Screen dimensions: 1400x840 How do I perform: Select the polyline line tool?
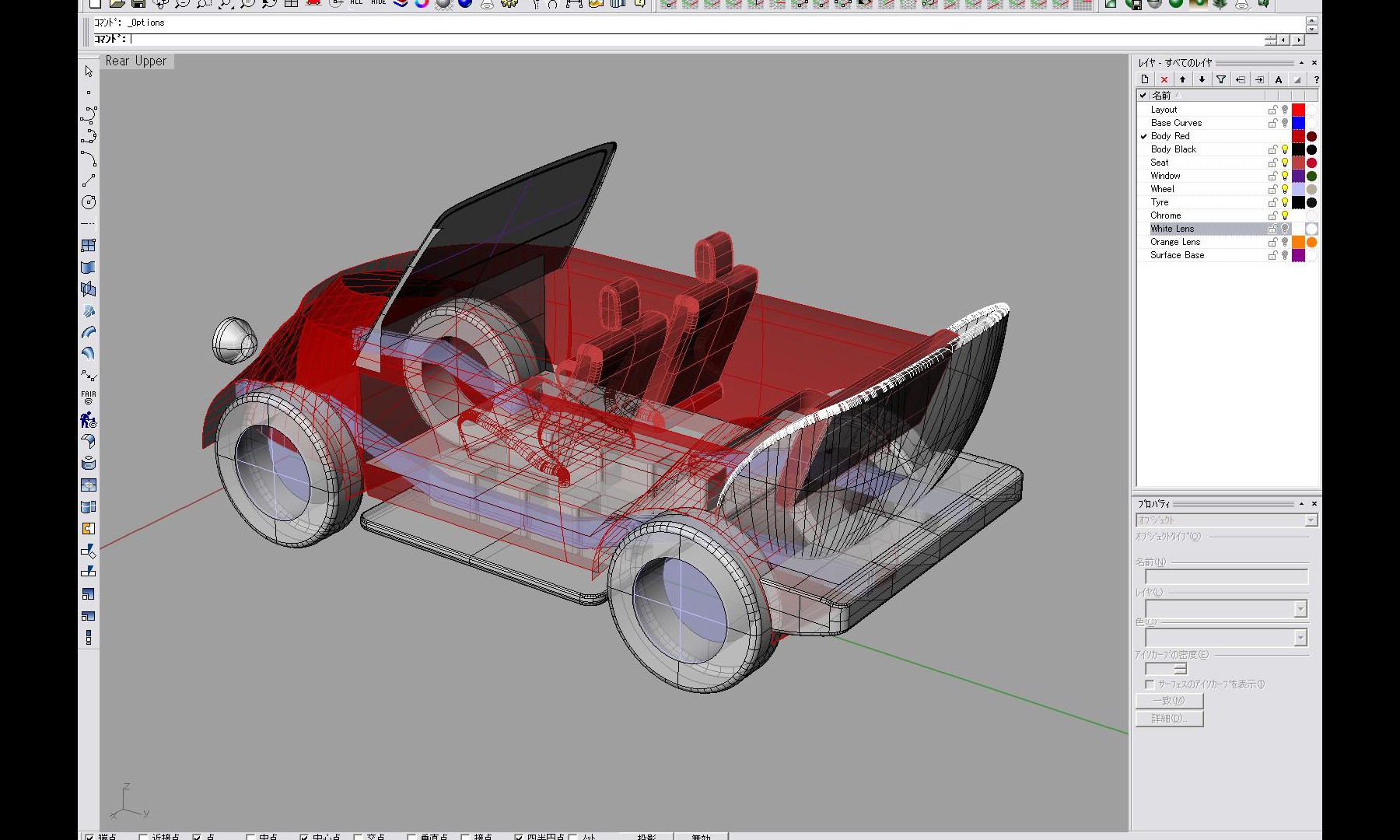[x=89, y=180]
